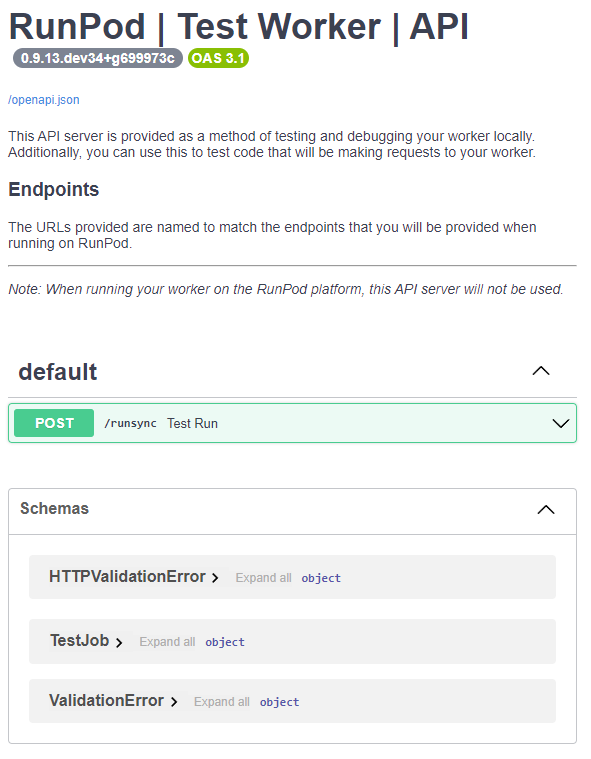Click Expand all next to HTTPValidationError
591x759 pixels.
pyautogui.click(x=263, y=578)
